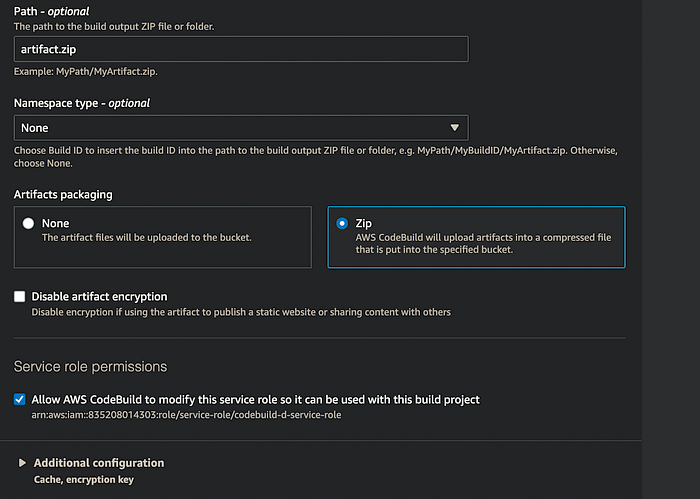Expand Additional configuration using the triangle icon
This screenshot has width=700, height=499.
pos(22,463)
